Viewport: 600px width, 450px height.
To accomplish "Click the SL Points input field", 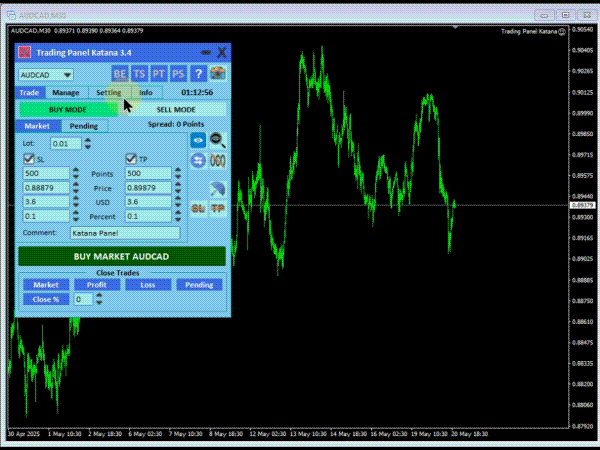I will point(46,173).
